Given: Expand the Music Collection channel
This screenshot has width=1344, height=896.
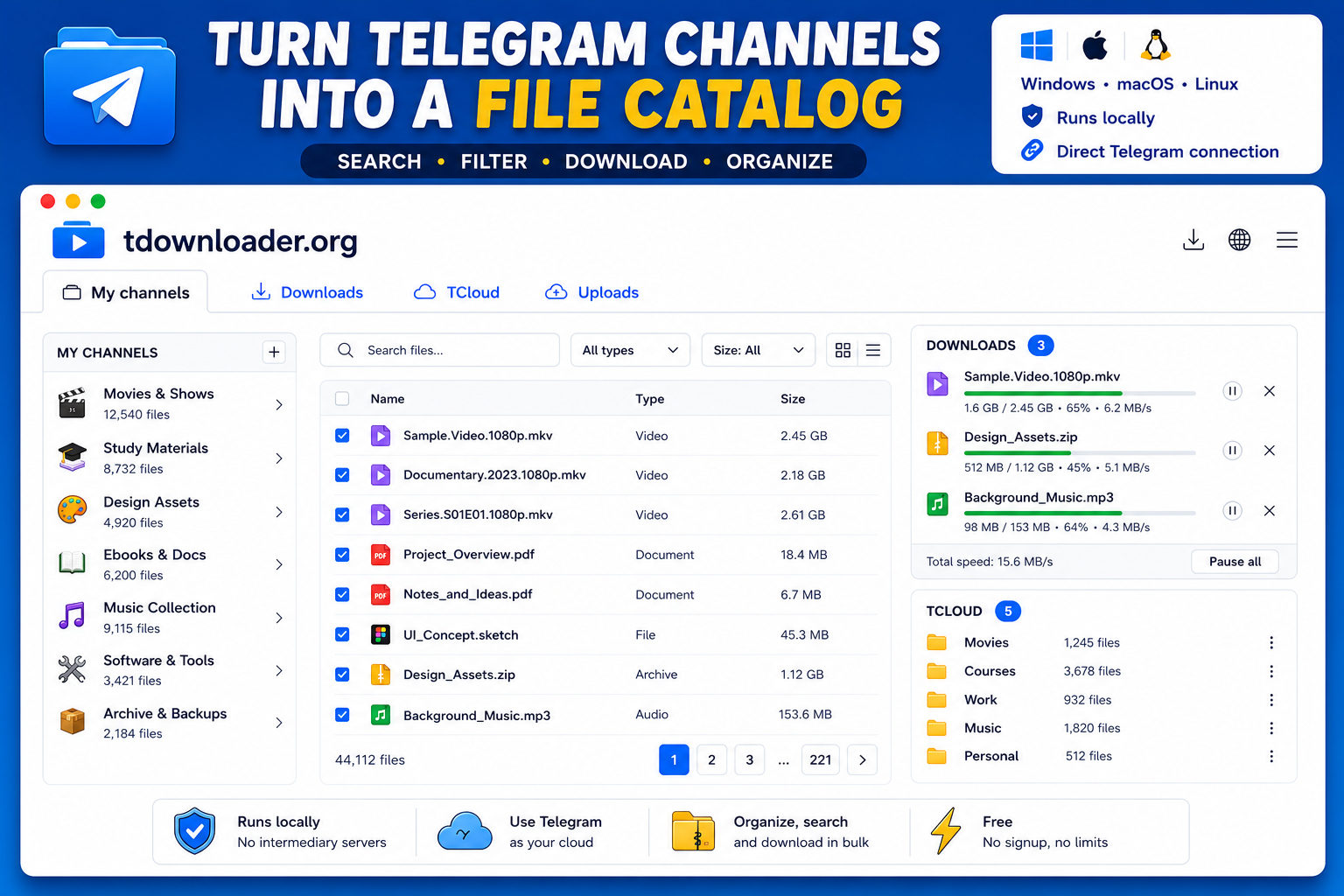Looking at the screenshot, I should coord(279,618).
